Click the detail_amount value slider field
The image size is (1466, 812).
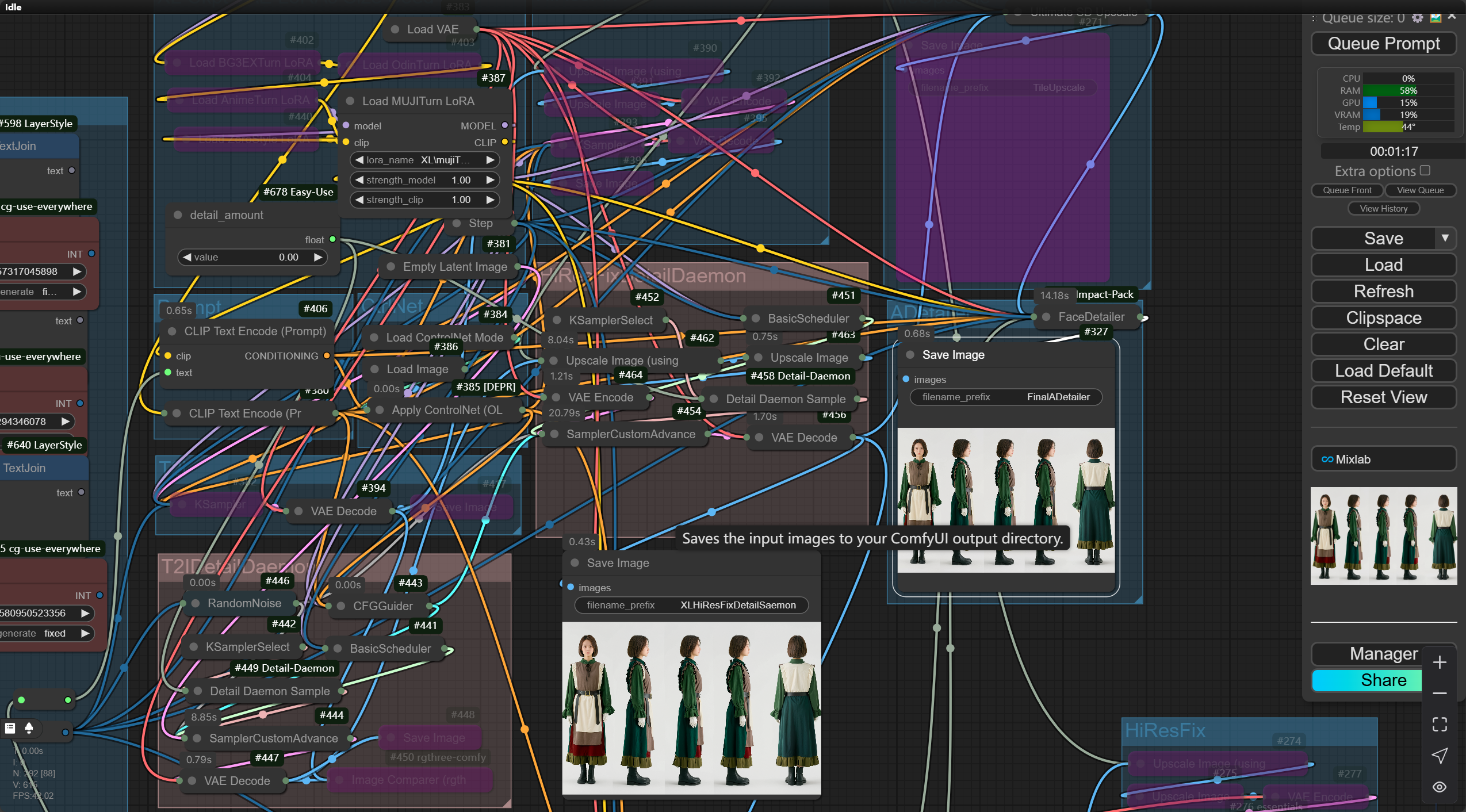(253, 258)
